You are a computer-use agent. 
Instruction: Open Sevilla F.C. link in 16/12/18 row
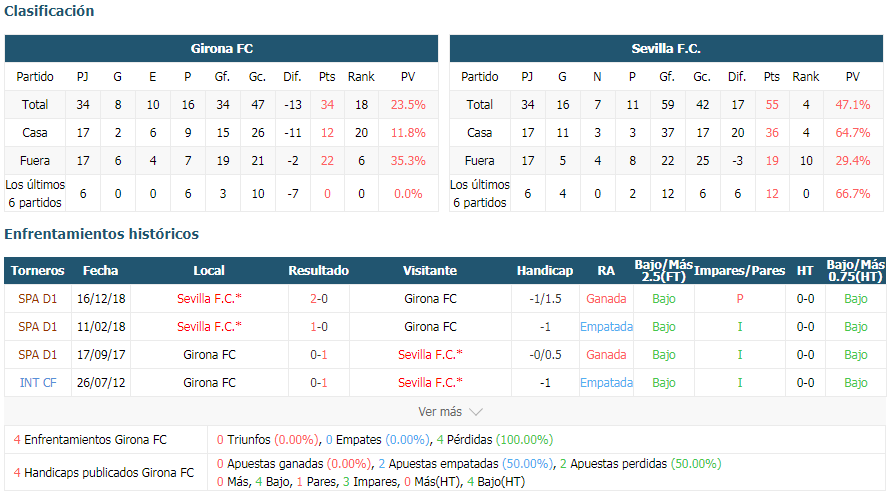[x=209, y=299]
